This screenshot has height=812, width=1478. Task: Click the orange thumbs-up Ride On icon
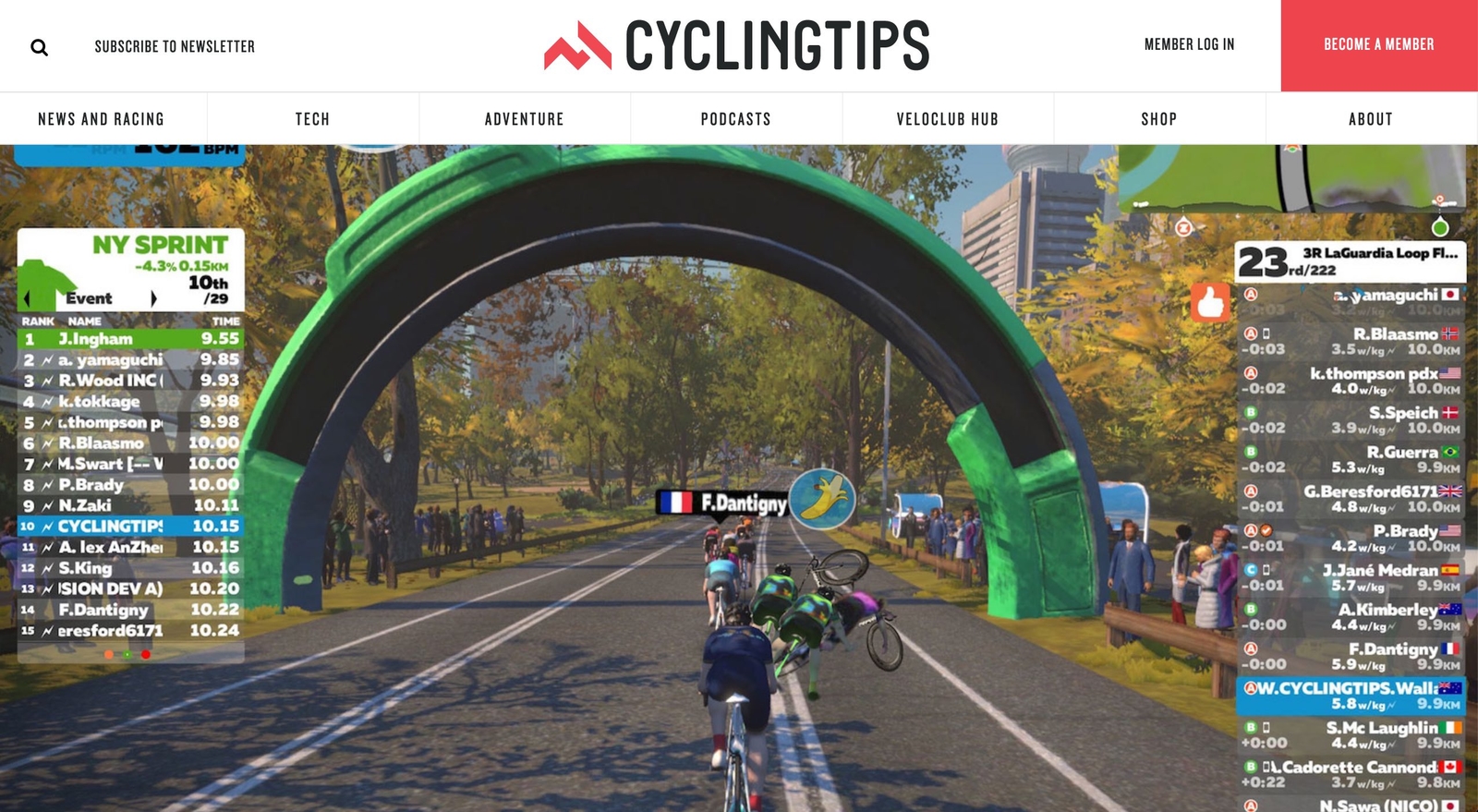pyautogui.click(x=1210, y=301)
